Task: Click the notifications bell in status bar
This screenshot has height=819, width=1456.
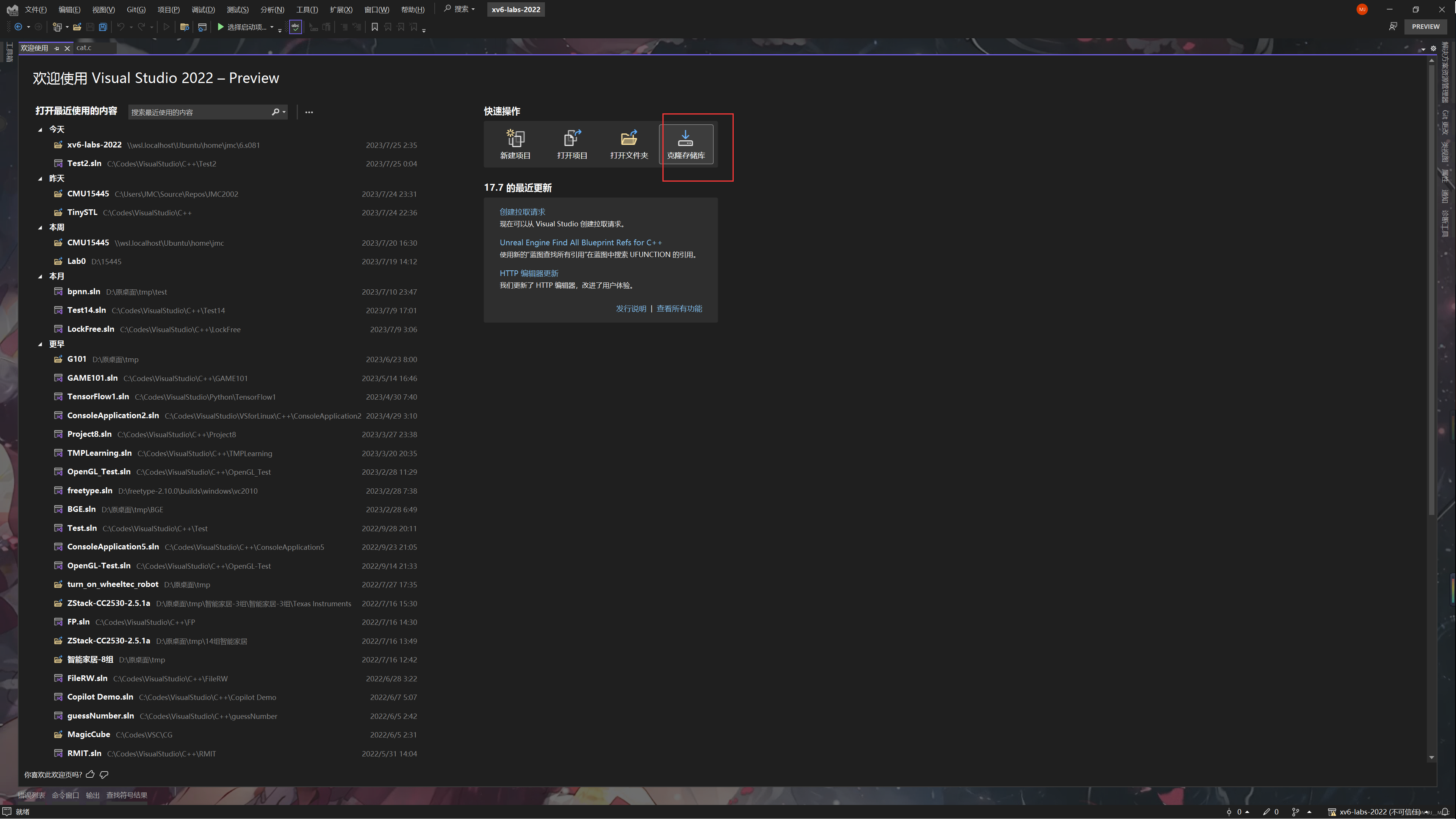Action: pyautogui.click(x=1445, y=812)
